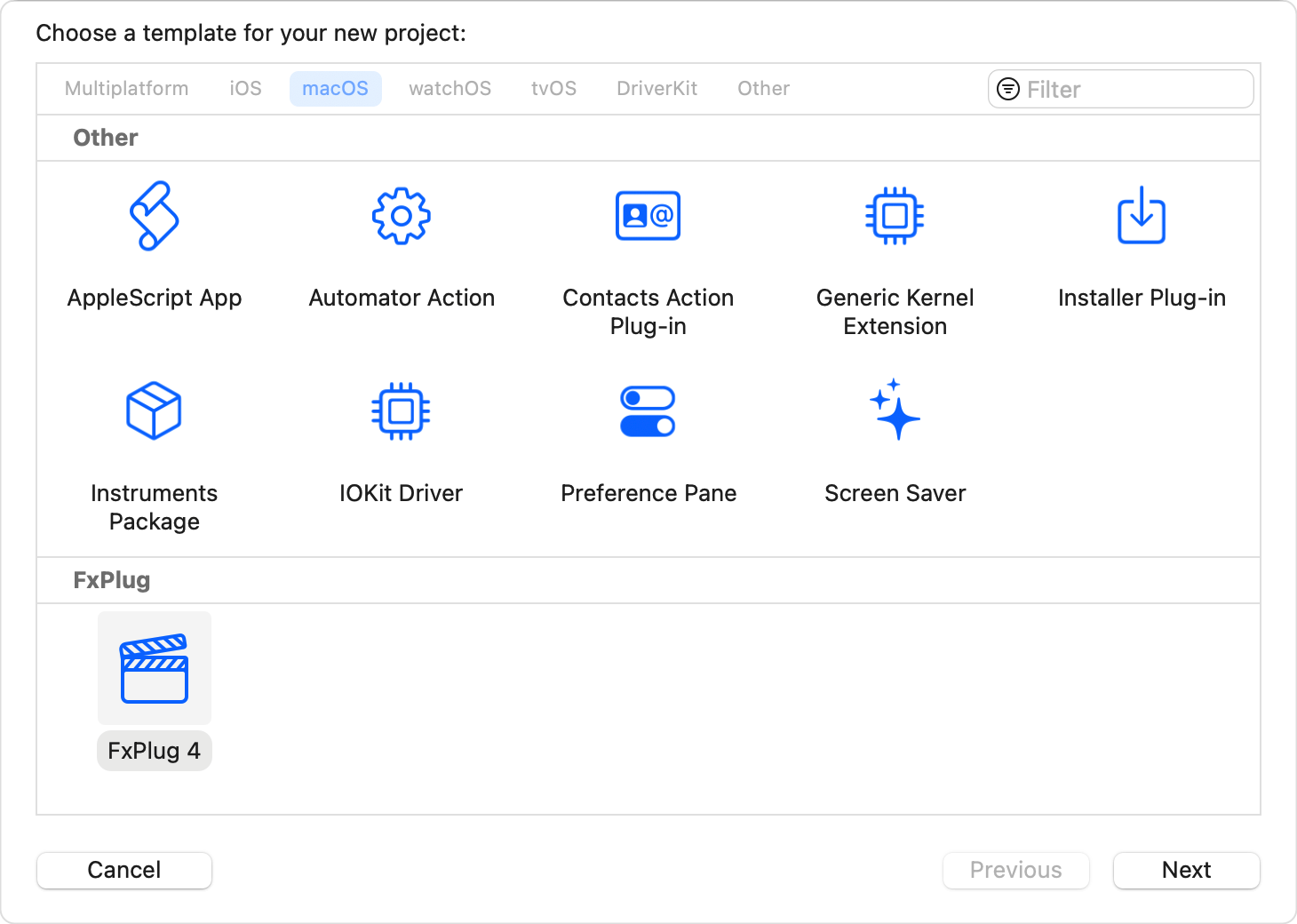Select the Preference Pane template
The image size is (1297, 924).
tap(648, 444)
